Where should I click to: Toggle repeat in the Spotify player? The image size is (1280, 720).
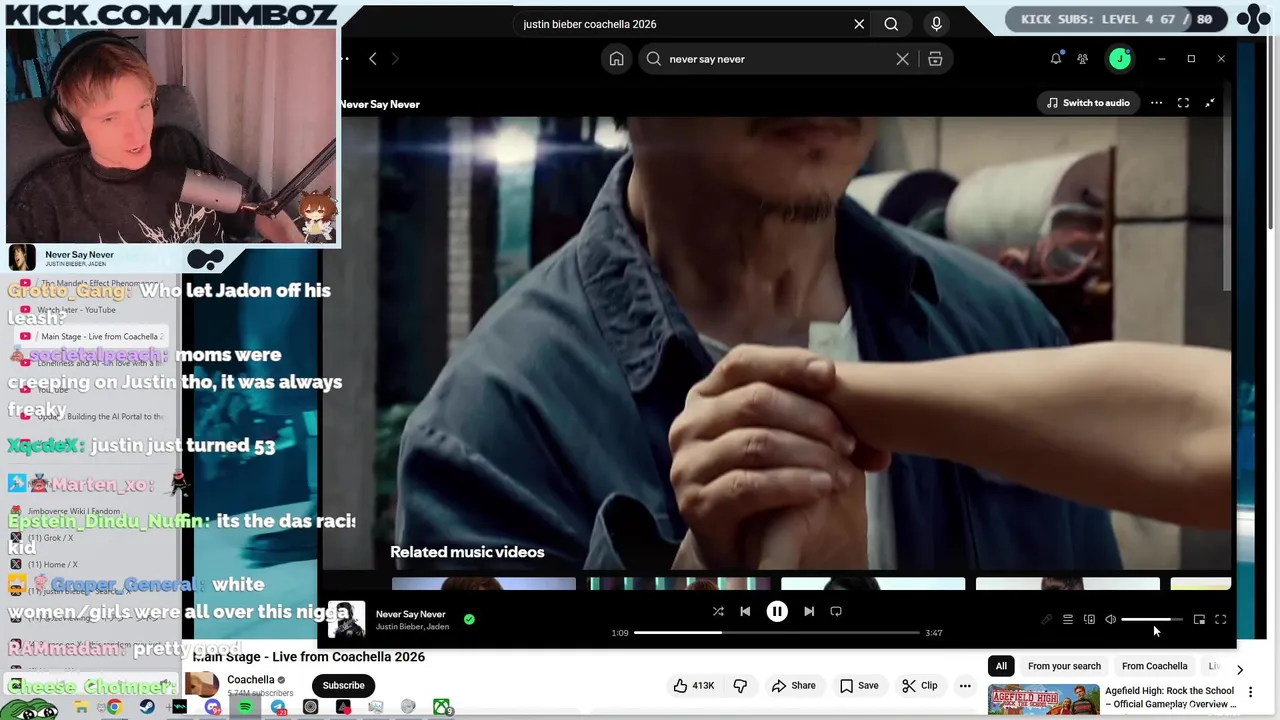pyautogui.click(x=836, y=611)
